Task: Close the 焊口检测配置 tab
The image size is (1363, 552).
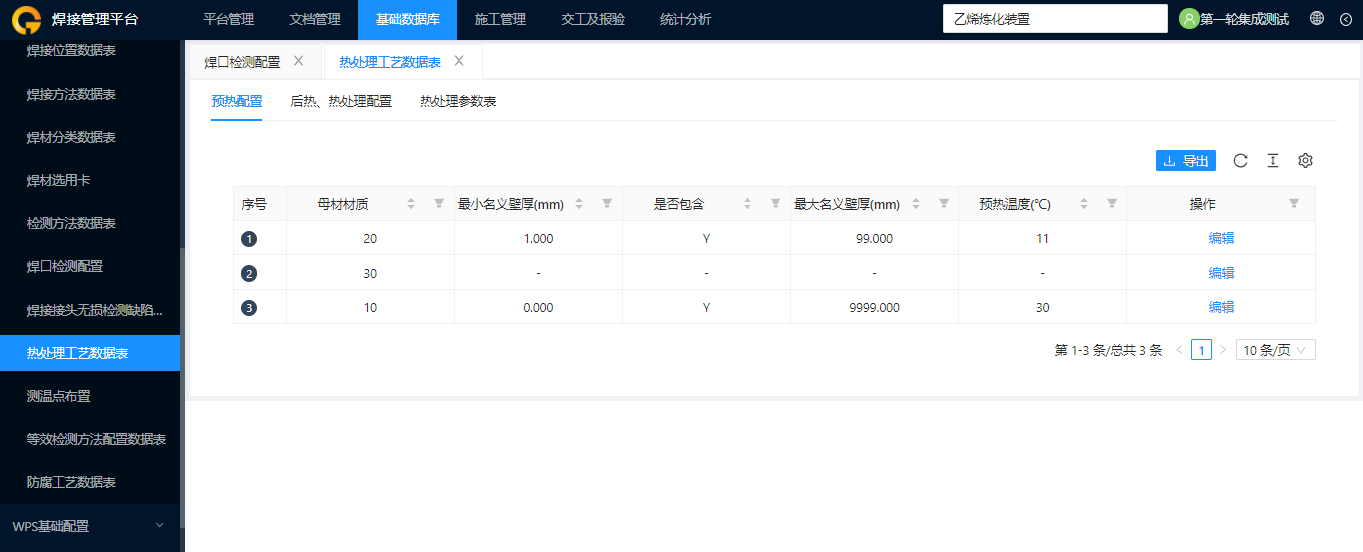Action: pos(298,61)
